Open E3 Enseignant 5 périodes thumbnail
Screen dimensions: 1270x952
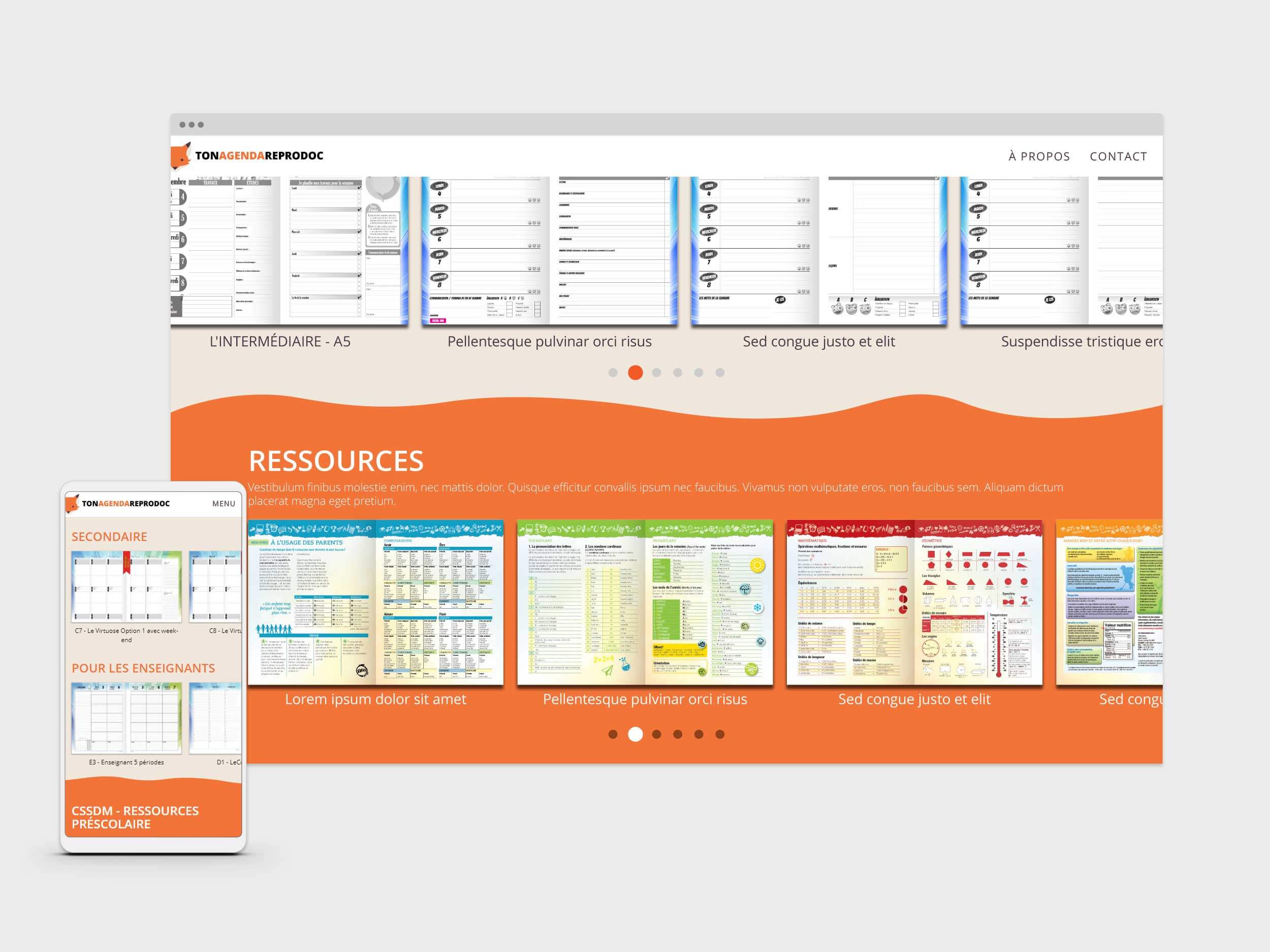pyautogui.click(x=126, y=718)
